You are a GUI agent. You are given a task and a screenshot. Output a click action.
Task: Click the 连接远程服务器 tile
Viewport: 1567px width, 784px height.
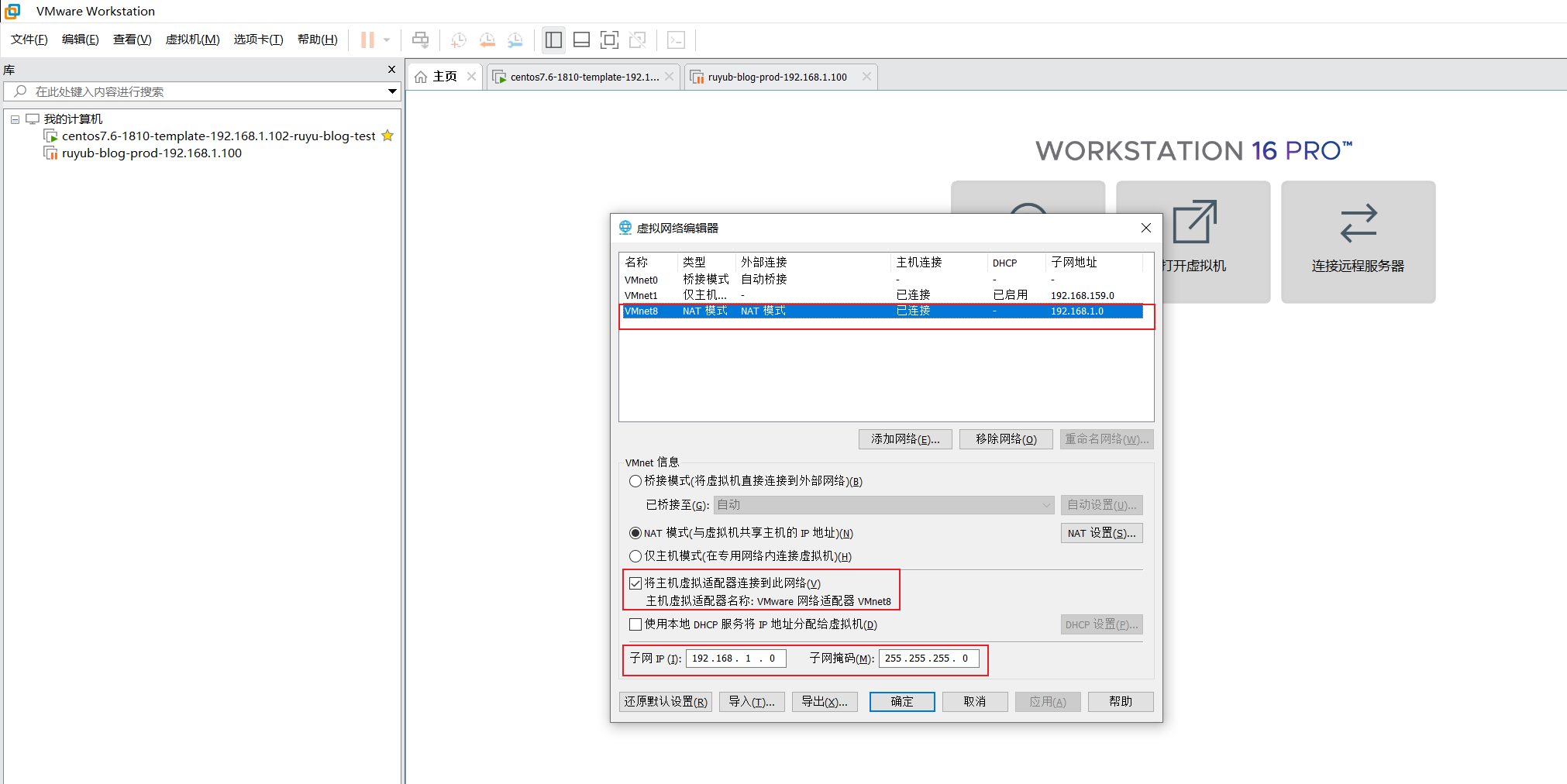(1358, 242)
